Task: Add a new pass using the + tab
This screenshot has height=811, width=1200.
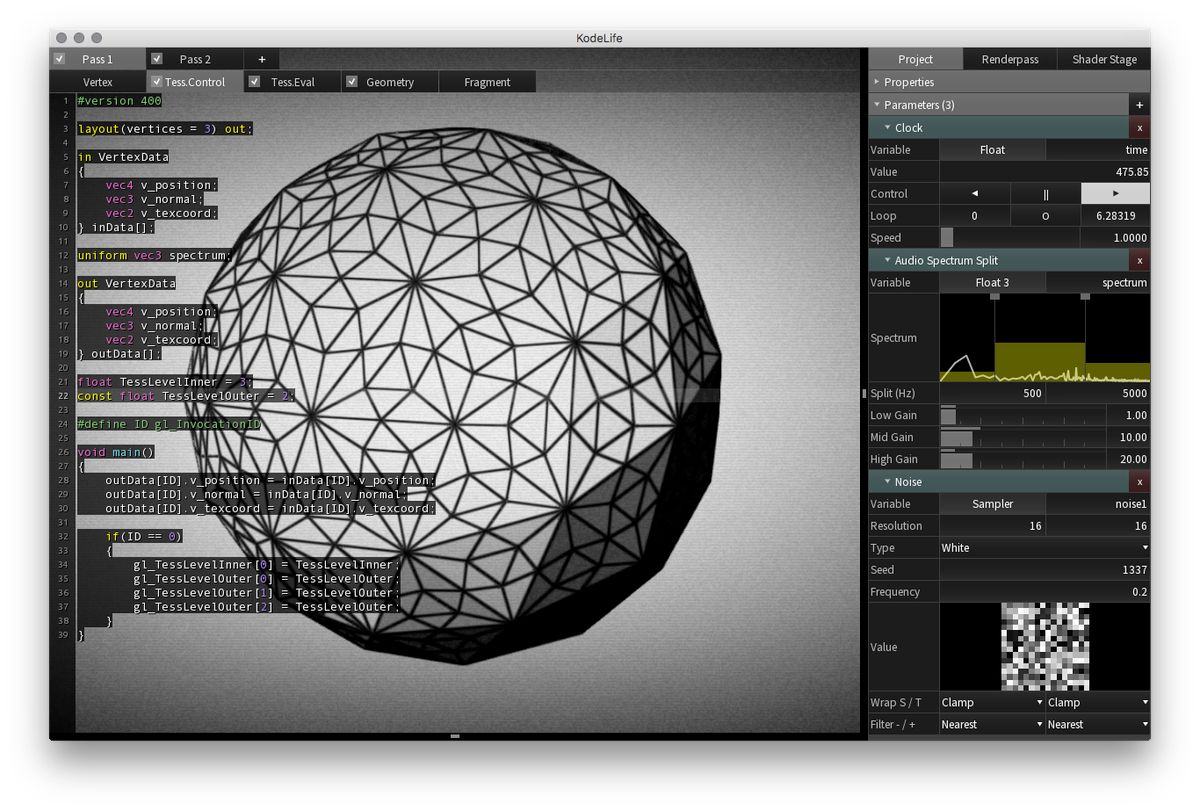Action: point(261,58)
